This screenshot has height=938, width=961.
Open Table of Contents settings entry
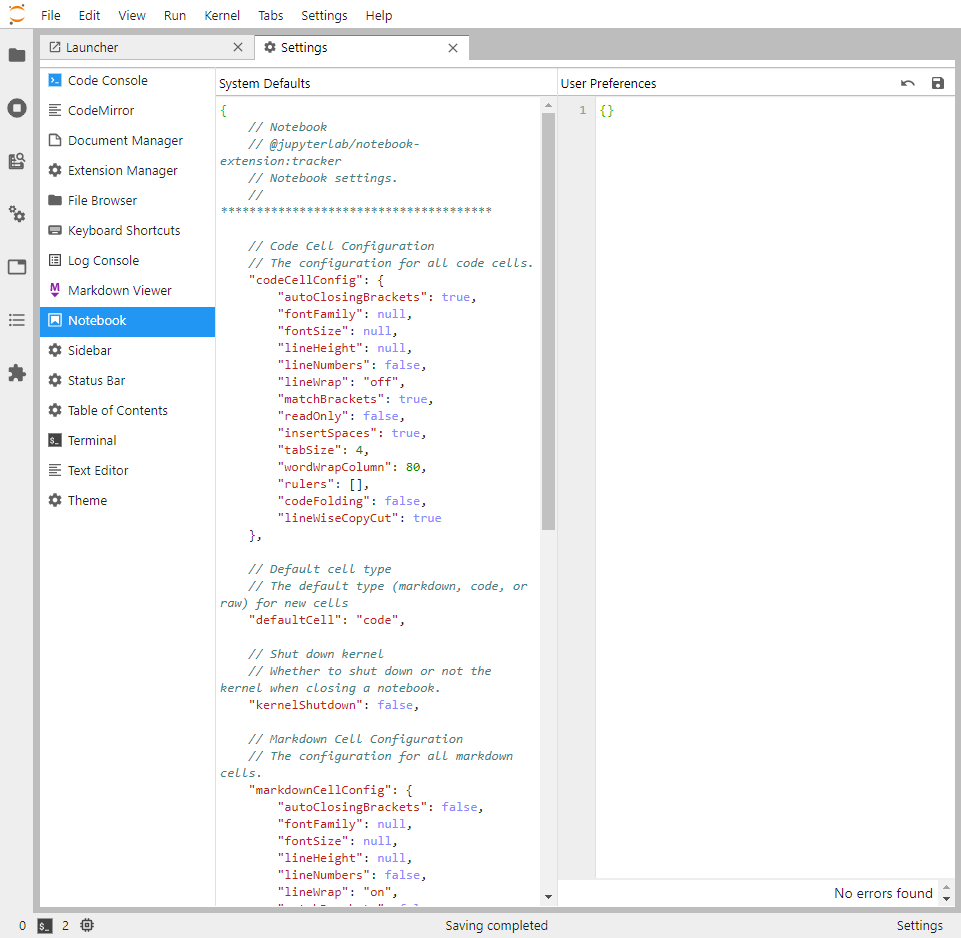coord(127,411)
